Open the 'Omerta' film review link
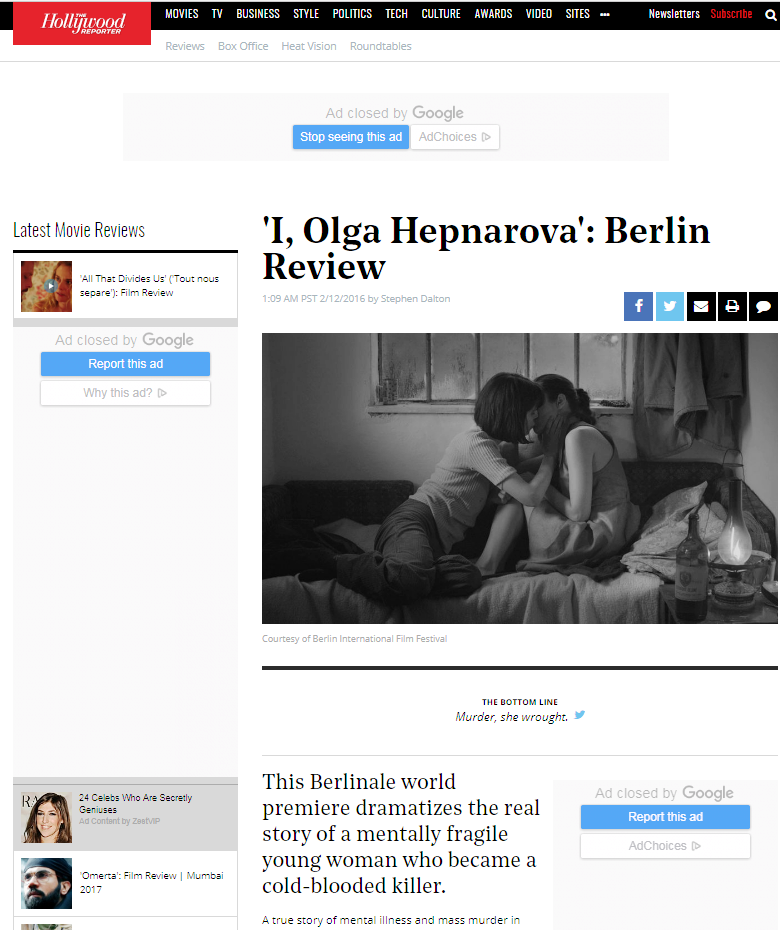The image size is (780, 930). point(151,883)
